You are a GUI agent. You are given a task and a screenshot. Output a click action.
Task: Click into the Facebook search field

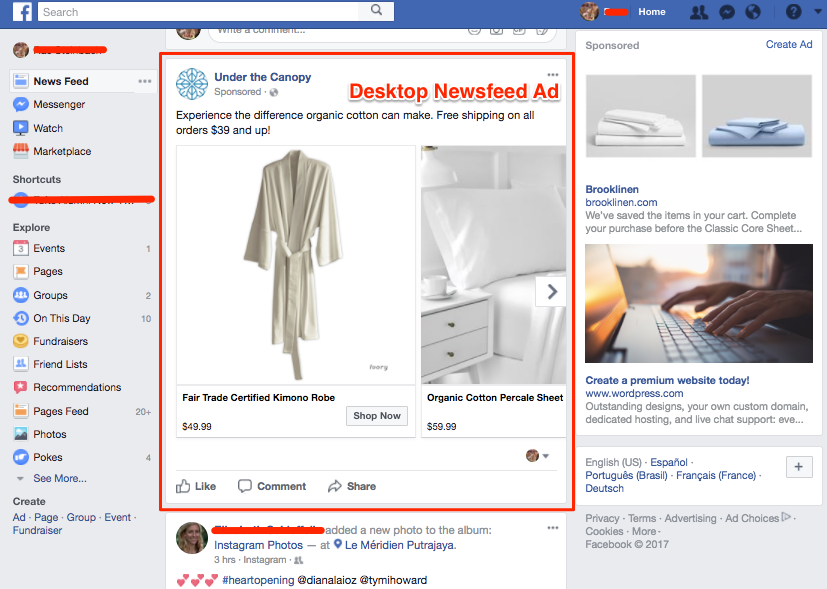(198, 12)
